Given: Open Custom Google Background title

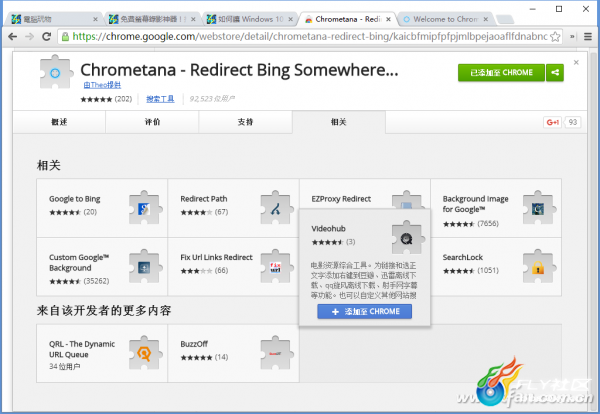Looking at the screenshot, I should coord(79,262).
